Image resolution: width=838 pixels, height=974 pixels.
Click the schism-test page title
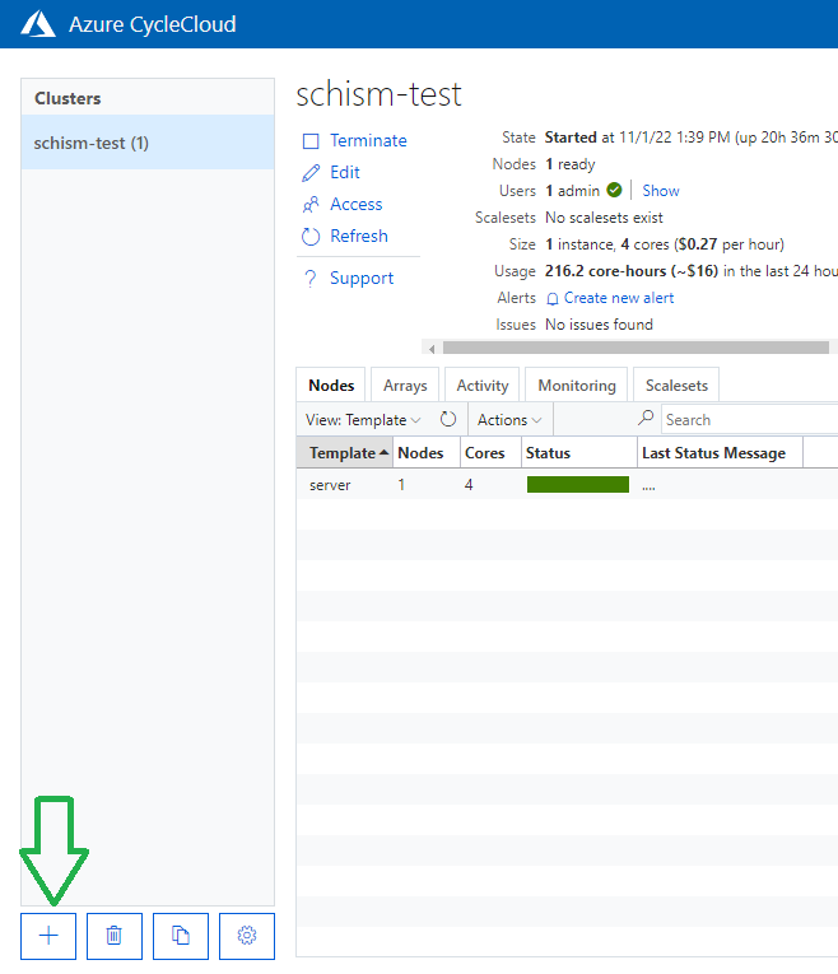378,94
